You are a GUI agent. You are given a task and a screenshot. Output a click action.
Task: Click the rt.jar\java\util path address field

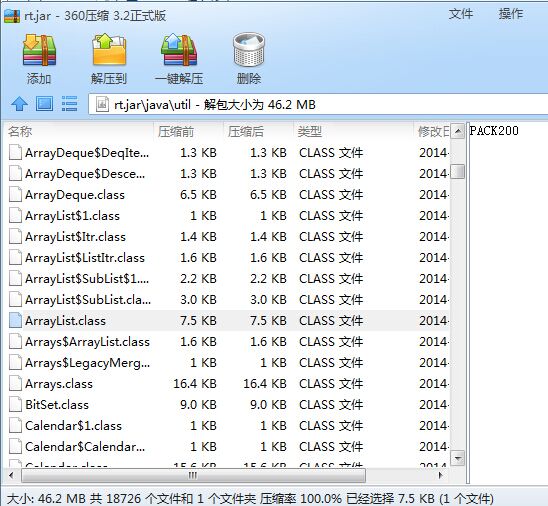(318, 104)
